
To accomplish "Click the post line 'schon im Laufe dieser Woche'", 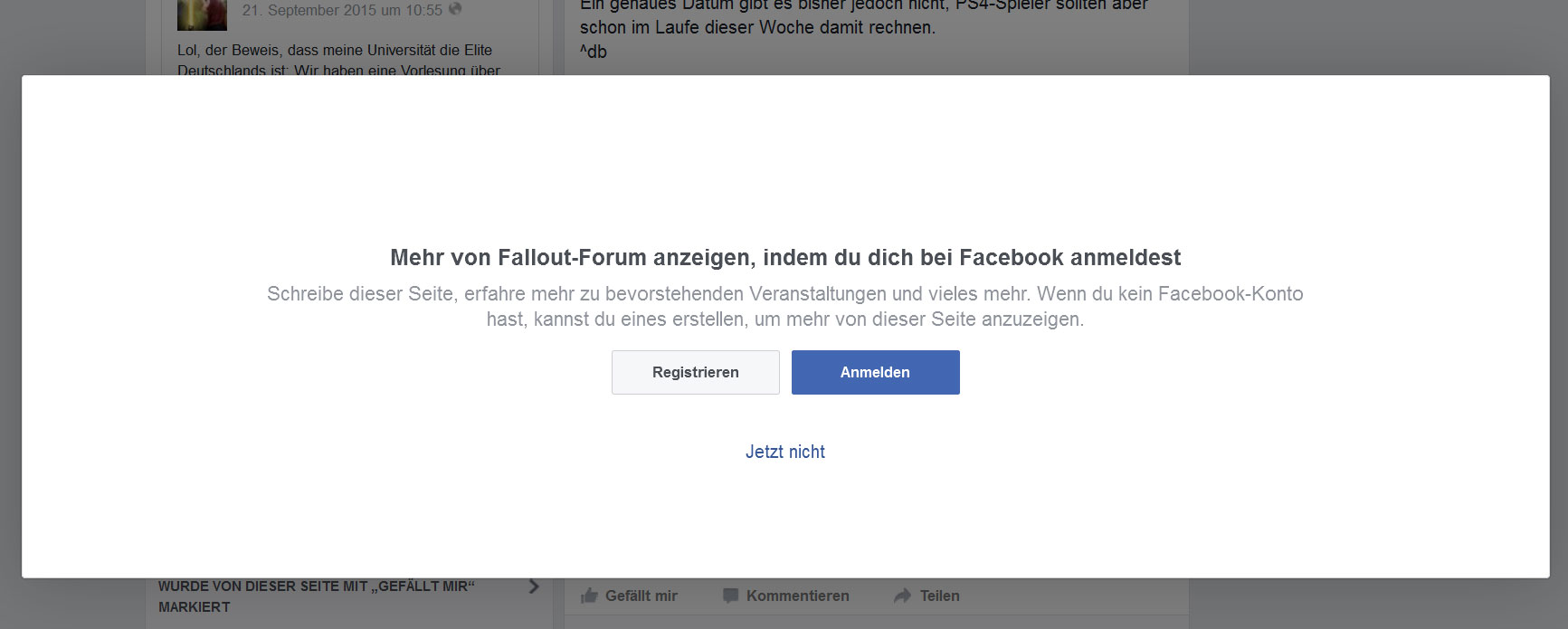I will (757, 27).
